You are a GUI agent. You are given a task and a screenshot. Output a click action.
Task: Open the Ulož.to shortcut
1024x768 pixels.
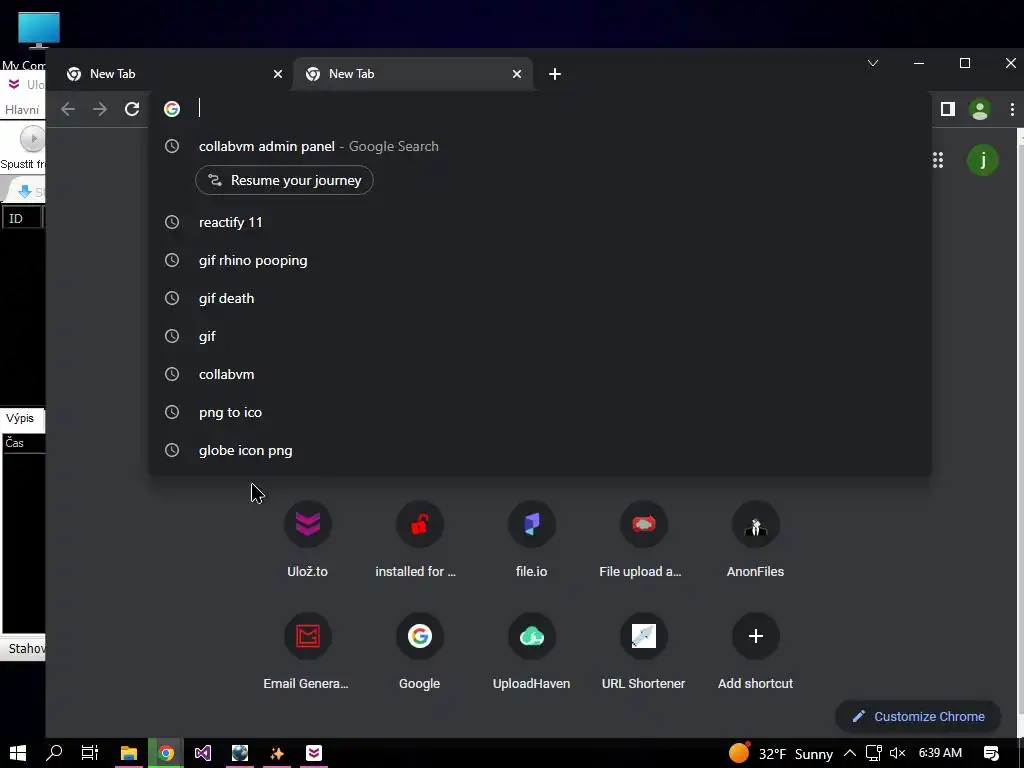point(308,539)
